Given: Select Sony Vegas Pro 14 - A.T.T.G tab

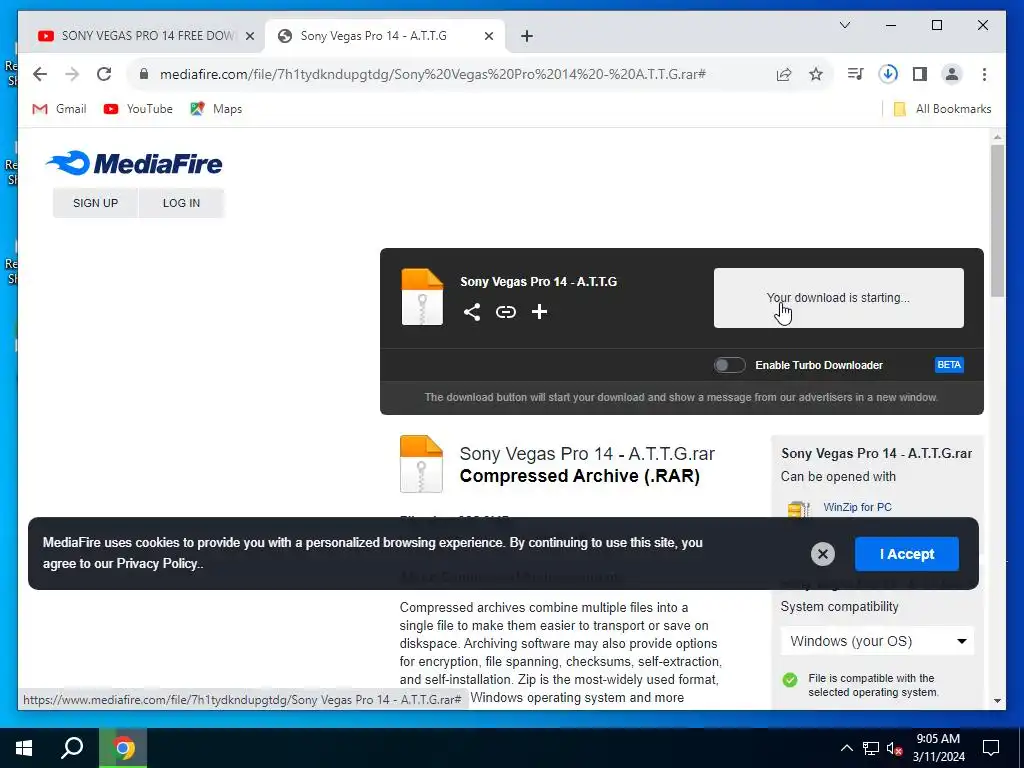Looking at the screenshot, I should tap(385, 37).
